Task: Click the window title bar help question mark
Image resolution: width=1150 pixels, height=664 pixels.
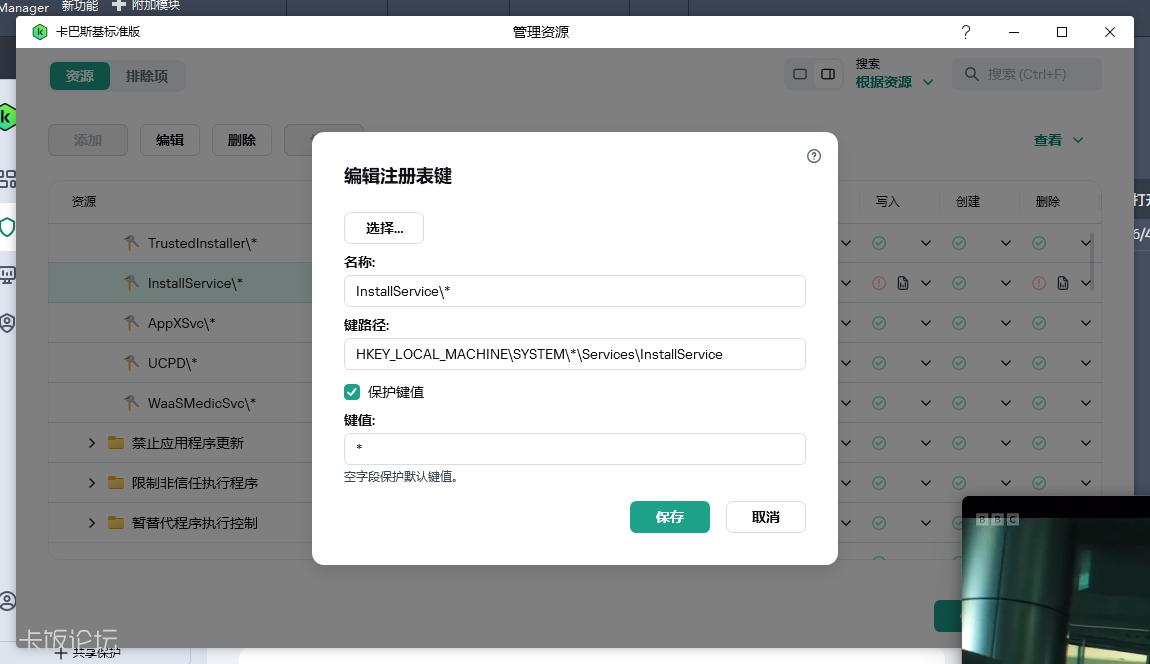Action: click(x=966, y=32)
